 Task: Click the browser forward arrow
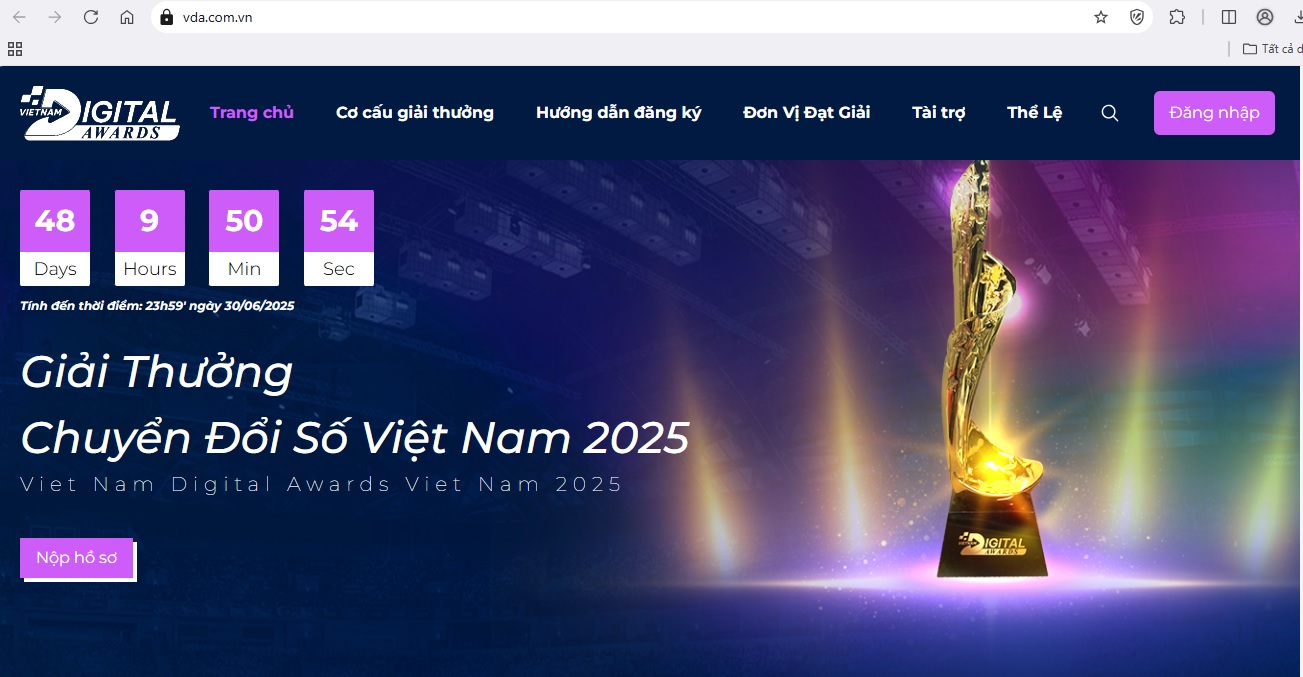[x=55, y=17]
